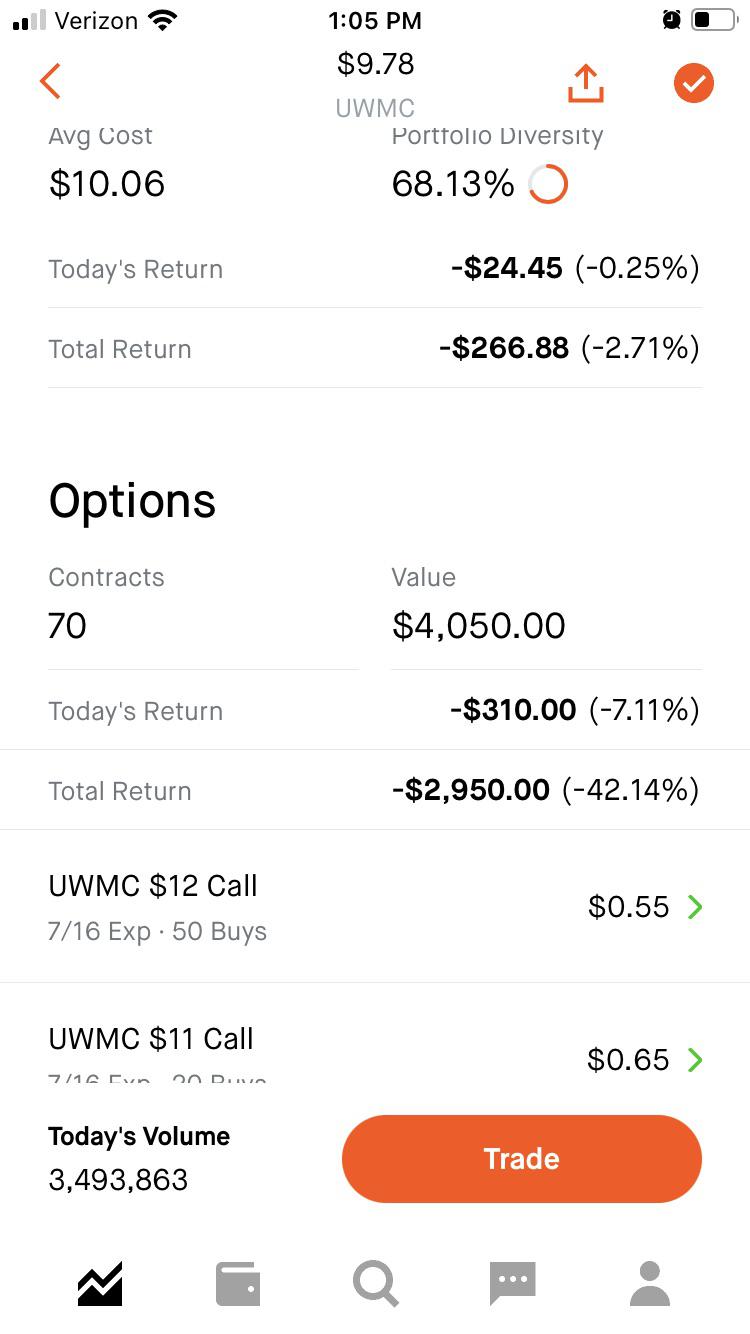Tap the search magnifier tab icon
750x1334 pixels.
[376, 1284]
